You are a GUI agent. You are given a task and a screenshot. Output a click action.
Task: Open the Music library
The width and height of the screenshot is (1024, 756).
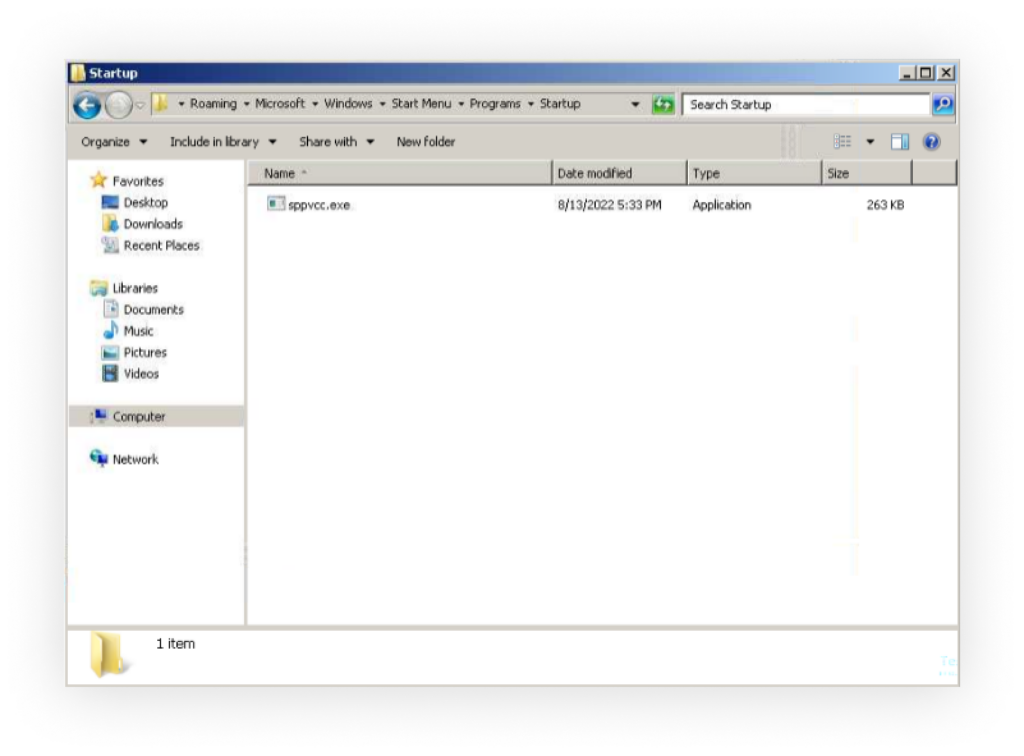pos(138,331)
